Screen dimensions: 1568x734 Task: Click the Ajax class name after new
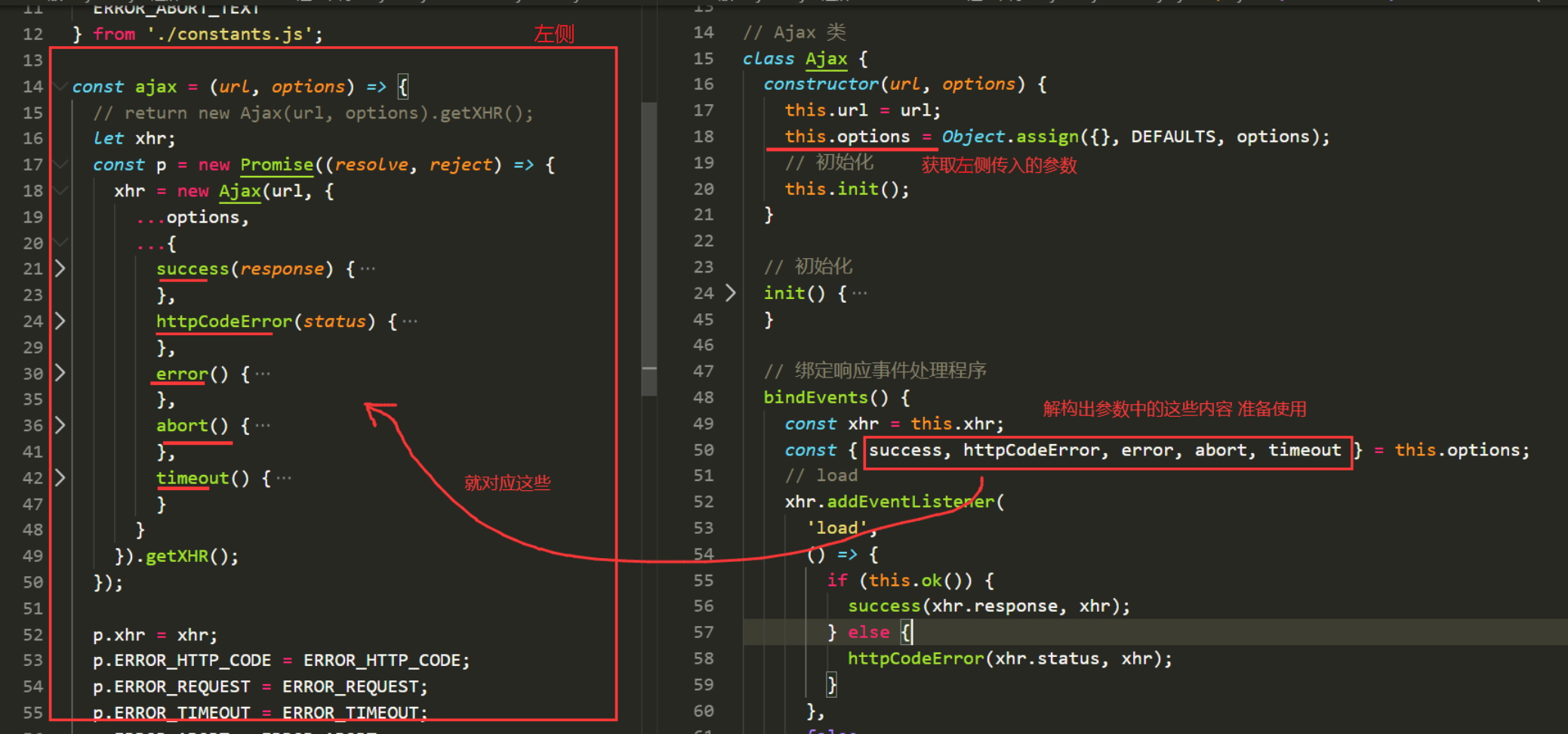[x=240, y=191]
